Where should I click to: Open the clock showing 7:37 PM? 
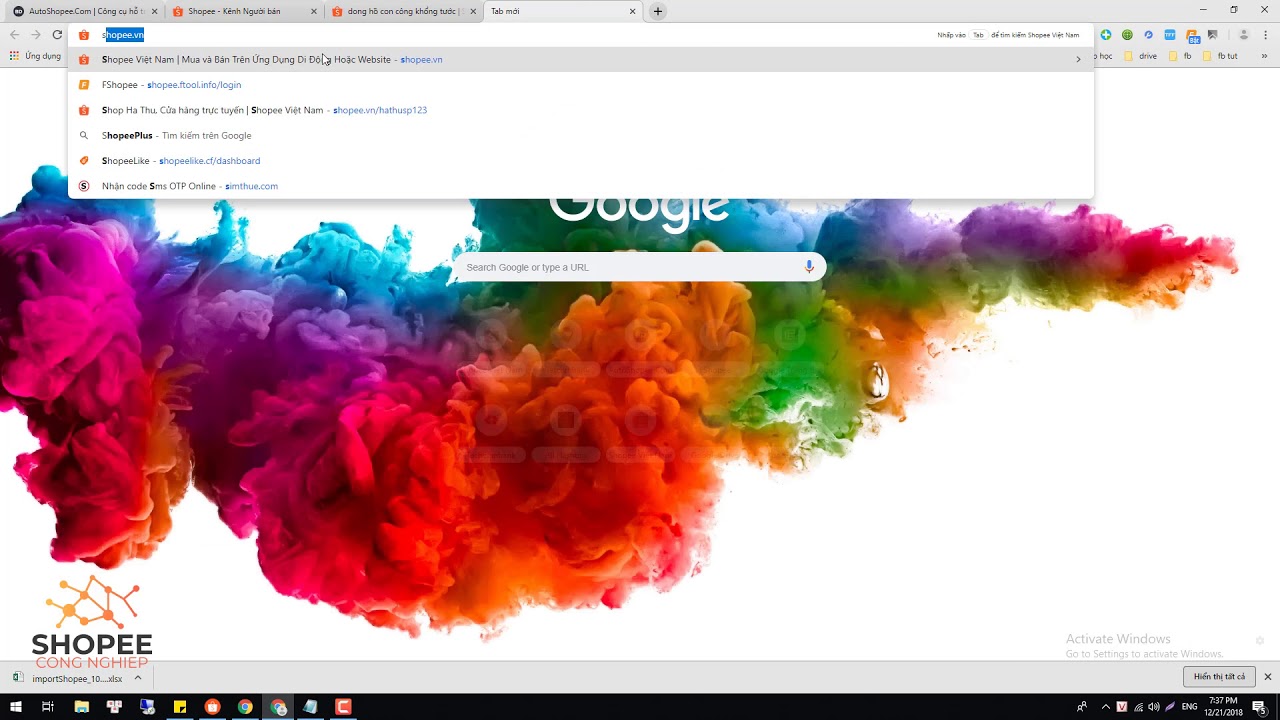[x=1223, y=707]
